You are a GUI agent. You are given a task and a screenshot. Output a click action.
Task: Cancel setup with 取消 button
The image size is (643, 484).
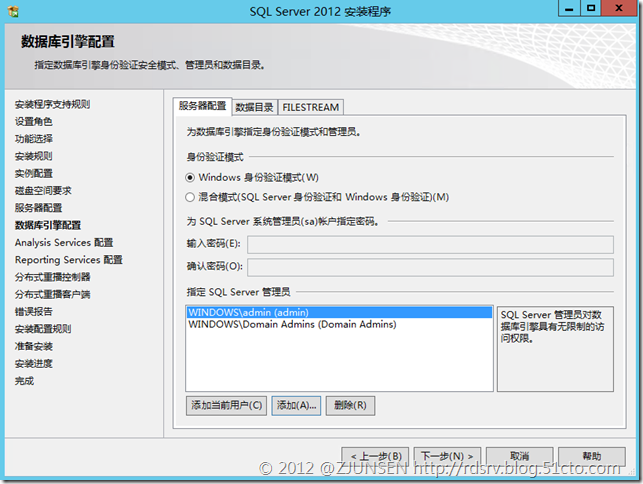520,456
